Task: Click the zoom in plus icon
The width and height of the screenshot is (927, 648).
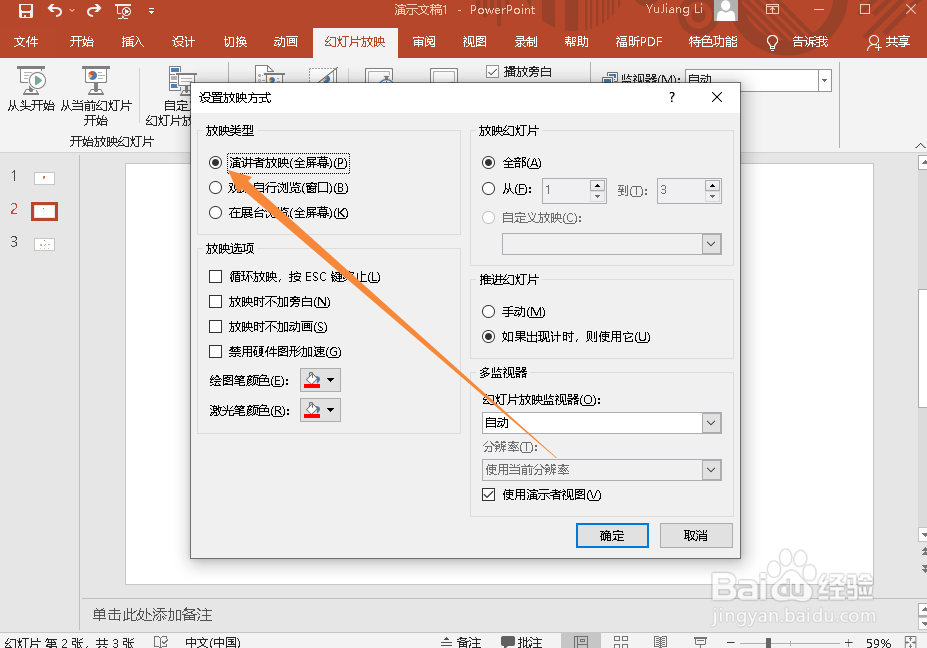Action: pos(849,643)
